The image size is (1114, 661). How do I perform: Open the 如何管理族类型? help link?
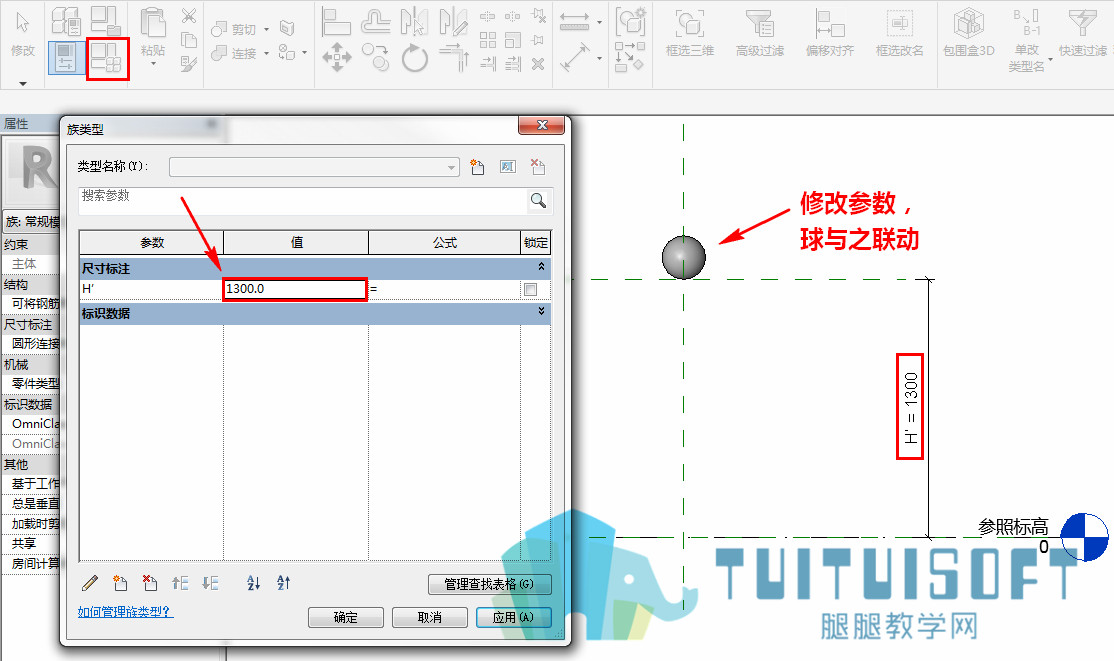click(x=125, y=611)
